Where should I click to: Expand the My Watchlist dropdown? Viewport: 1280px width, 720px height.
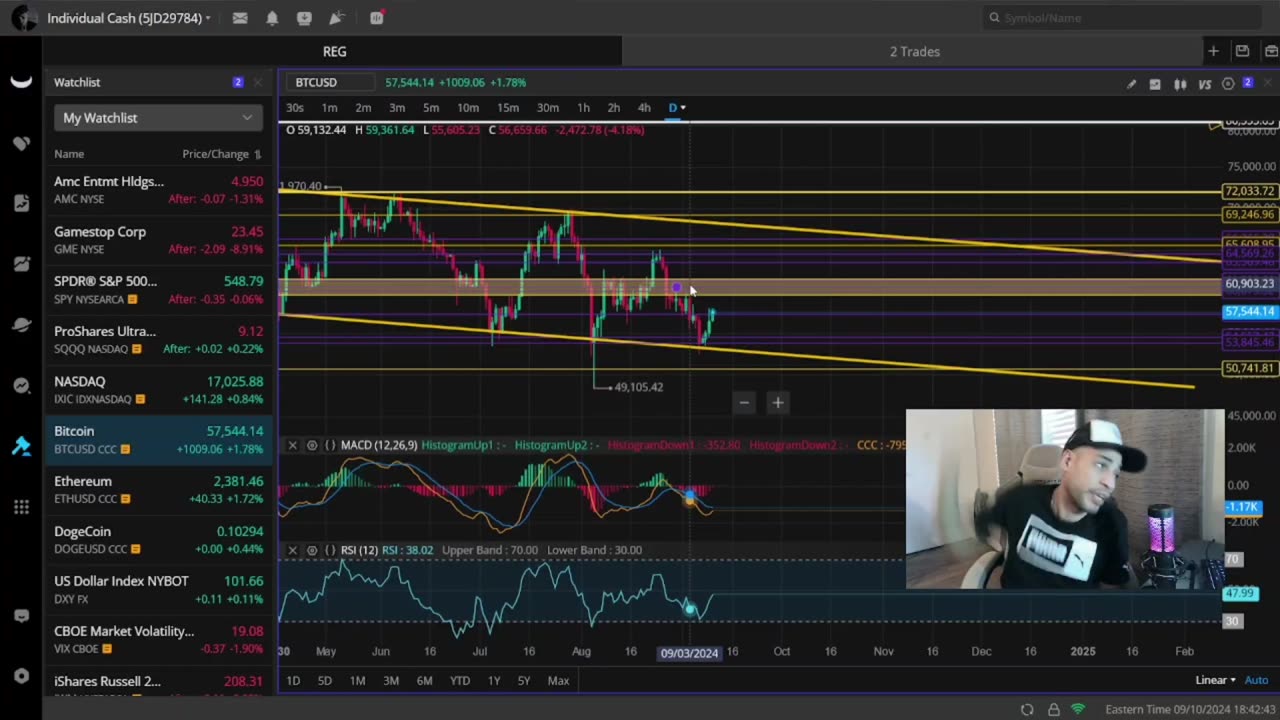pyautogui.click(x=158, y=118)
